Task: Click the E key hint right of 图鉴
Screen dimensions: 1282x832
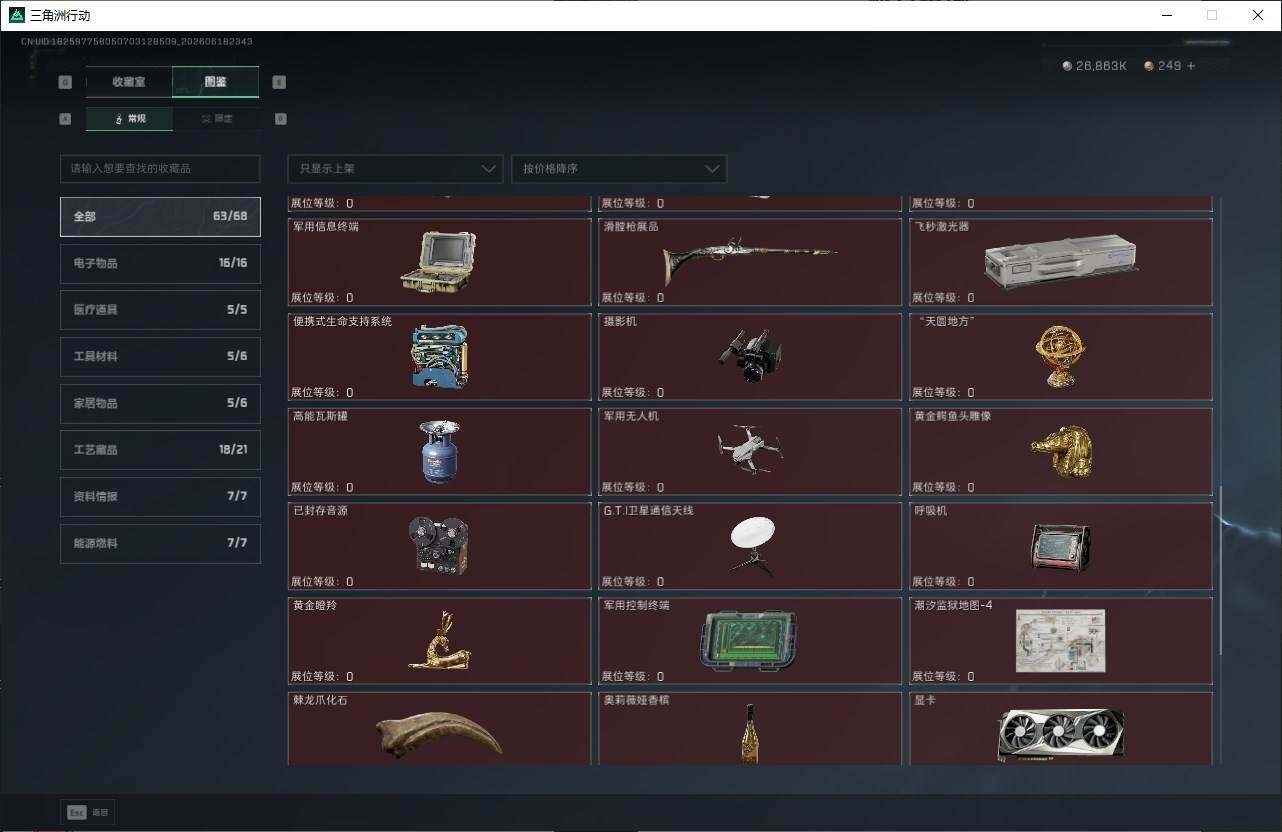Action: pyautogui.click(x=279, y=82)
